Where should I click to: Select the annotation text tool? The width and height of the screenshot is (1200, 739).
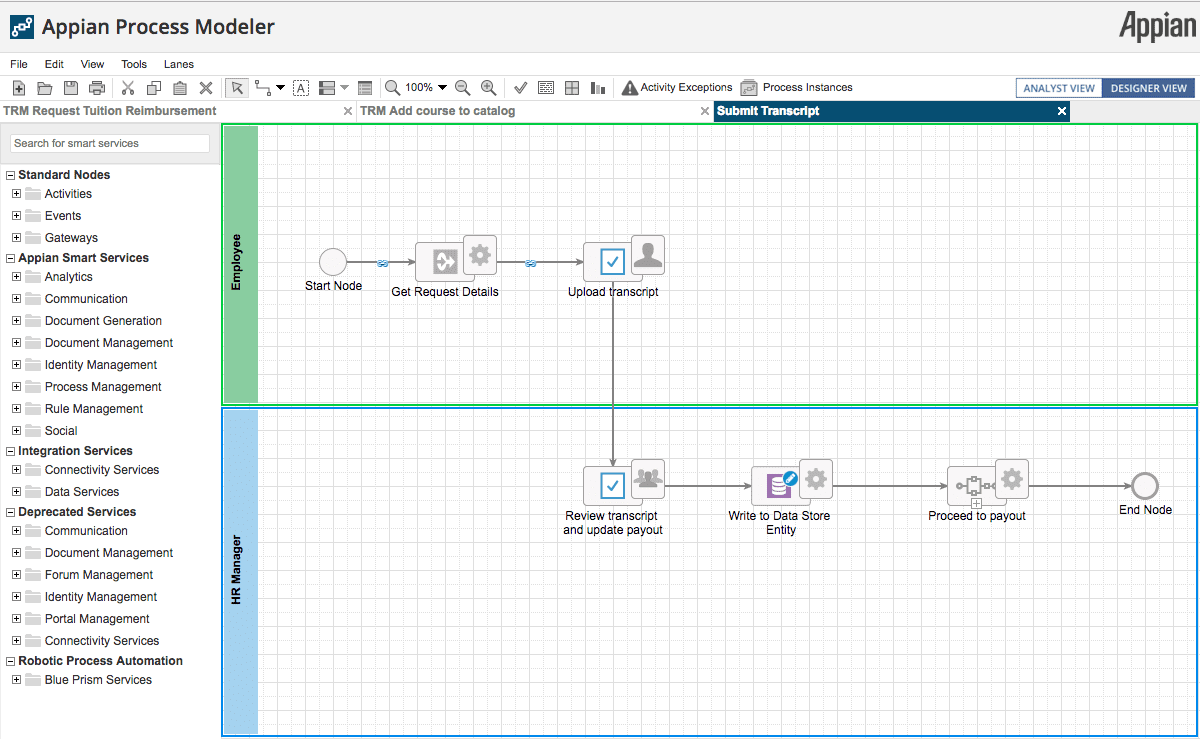pos(300,88)
